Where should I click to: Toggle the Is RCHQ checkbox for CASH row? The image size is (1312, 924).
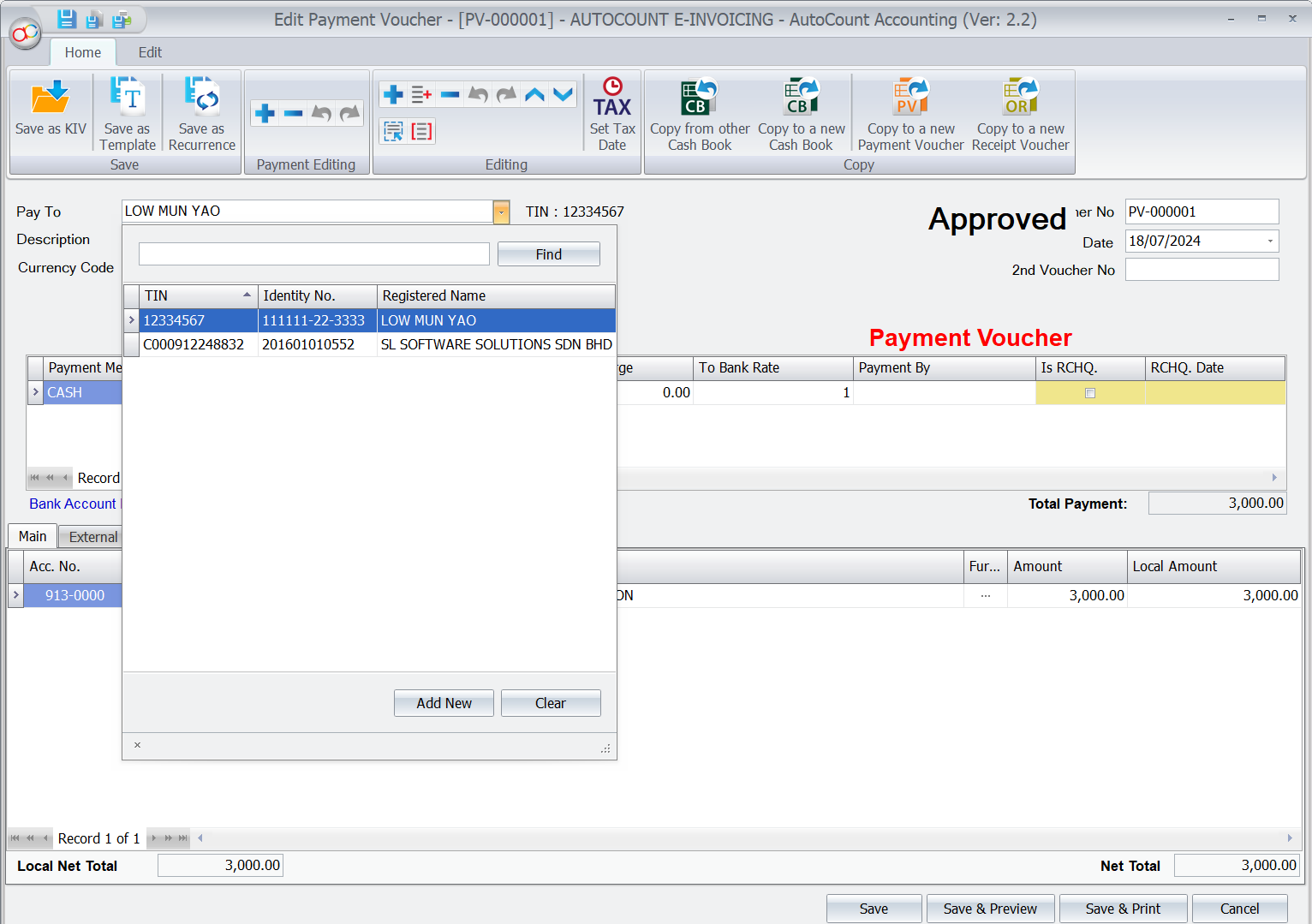coord(1089,393)
